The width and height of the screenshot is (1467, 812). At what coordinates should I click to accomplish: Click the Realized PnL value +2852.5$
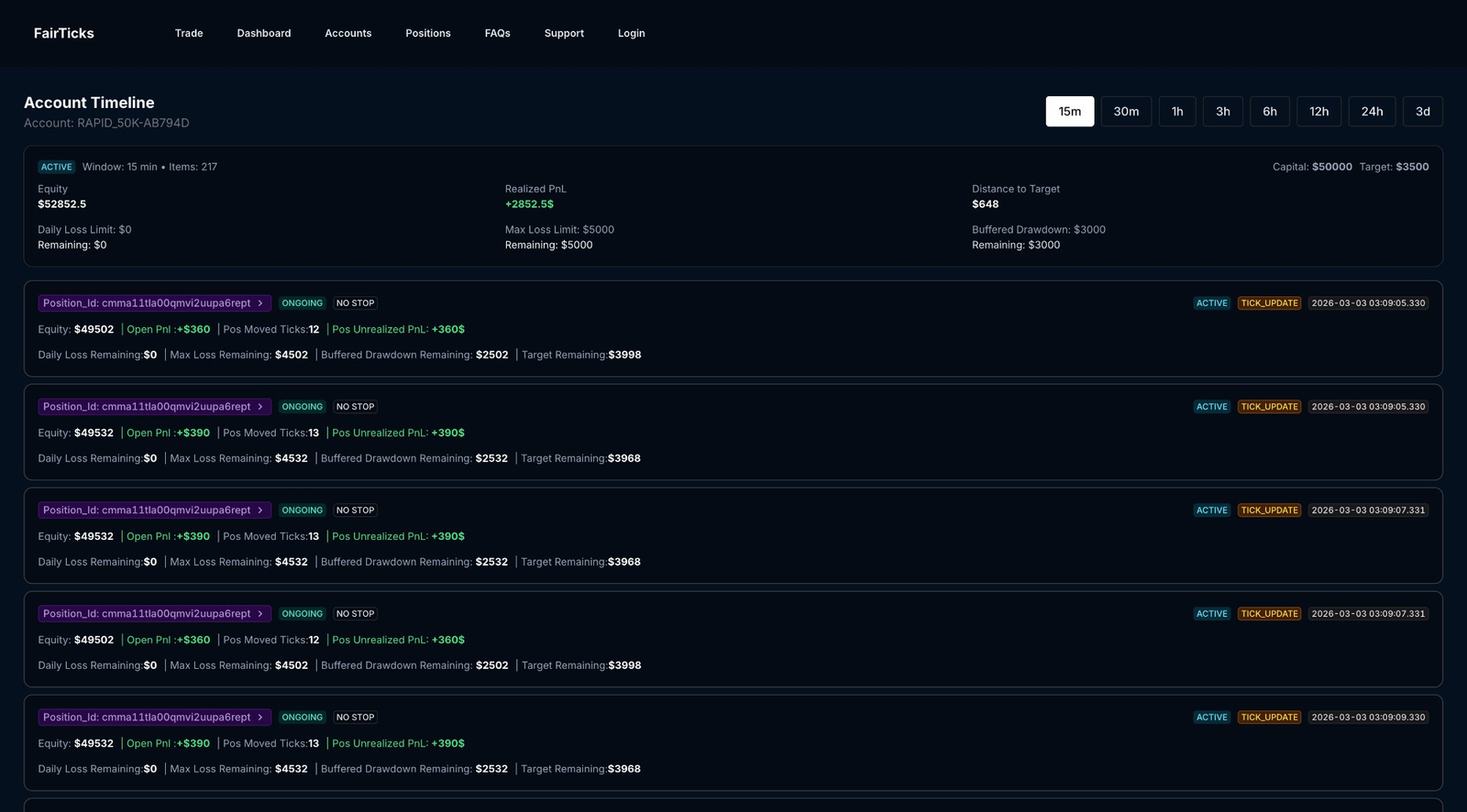529,204
